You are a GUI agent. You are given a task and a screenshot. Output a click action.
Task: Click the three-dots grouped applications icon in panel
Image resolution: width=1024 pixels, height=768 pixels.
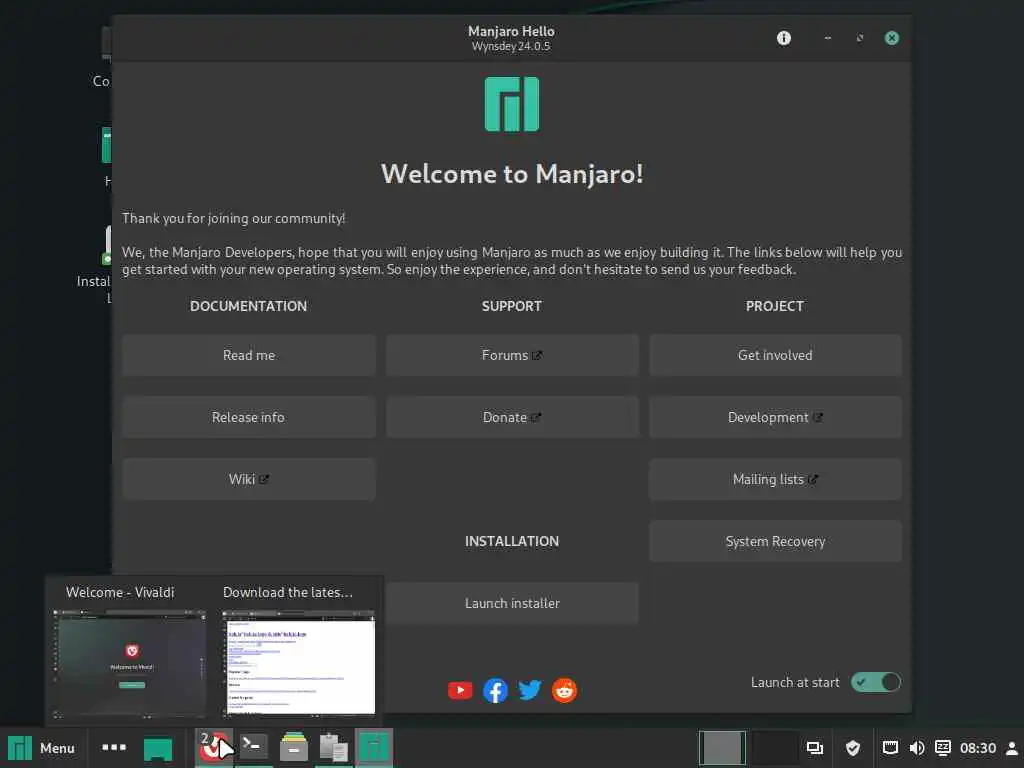(x=114, y=747)
